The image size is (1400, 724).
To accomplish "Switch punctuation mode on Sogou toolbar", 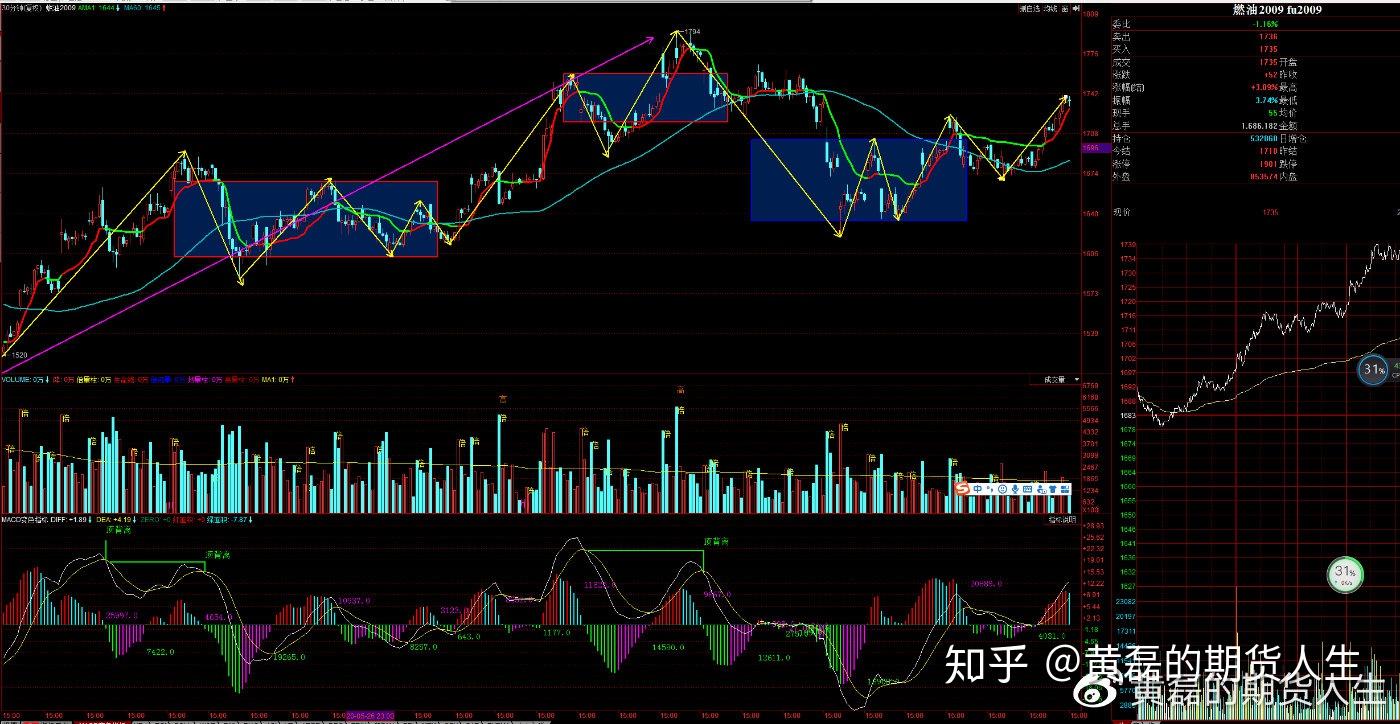I will (990, 489).
